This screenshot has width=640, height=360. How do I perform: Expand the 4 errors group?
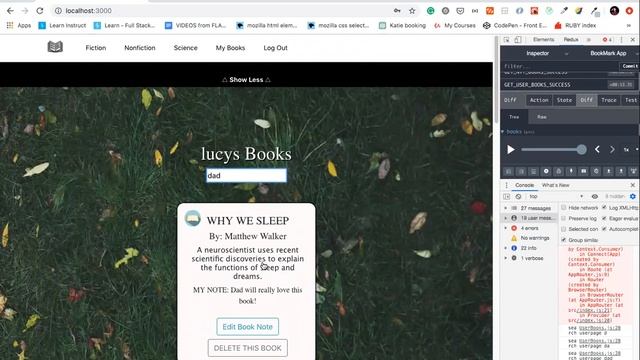click(x=506, y=228)
